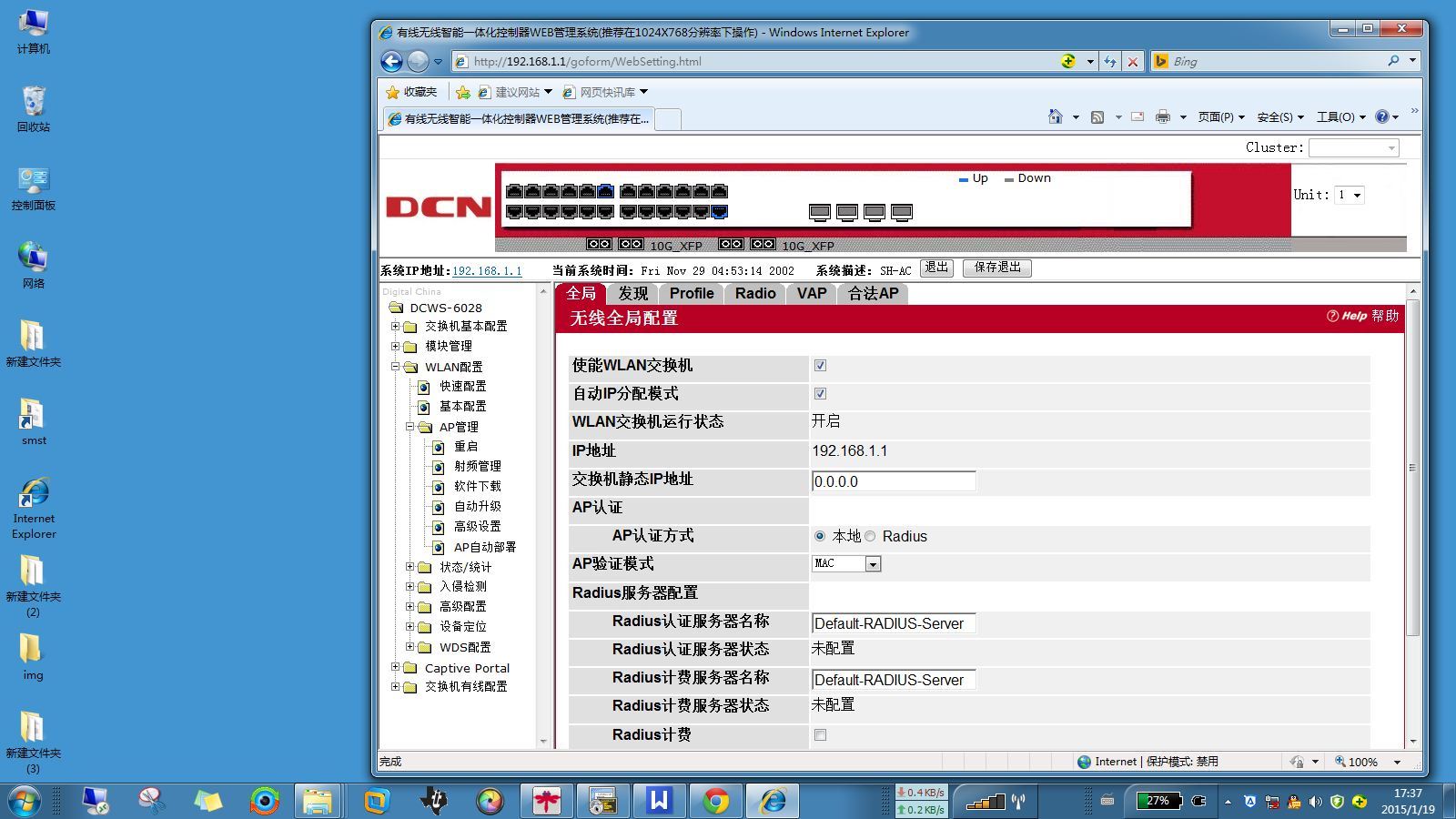
Task: Open the AP自动部署 tree item
Action: coord(485,547)
